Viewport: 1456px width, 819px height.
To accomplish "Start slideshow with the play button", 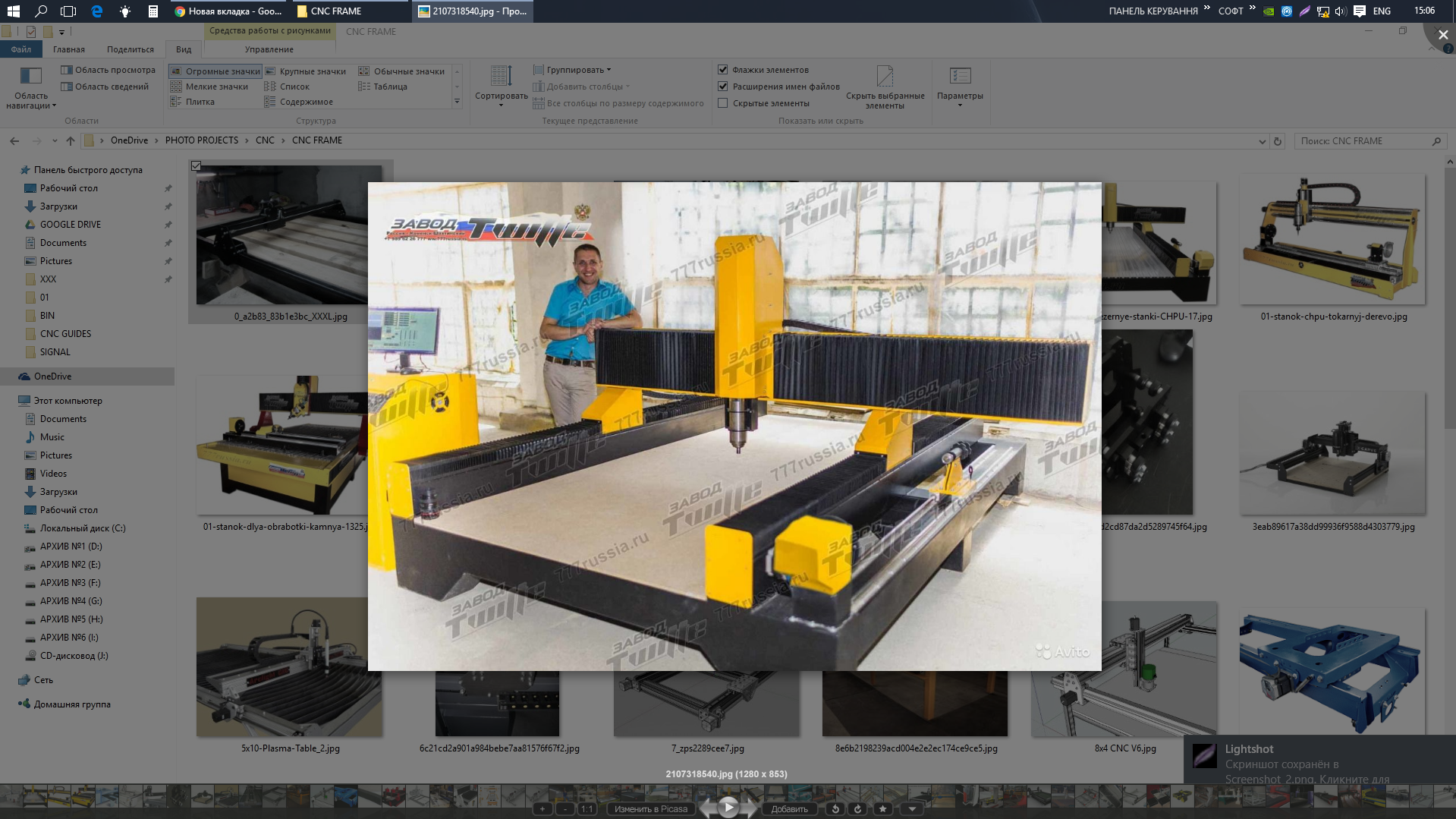I will click(x=728, y=807).
